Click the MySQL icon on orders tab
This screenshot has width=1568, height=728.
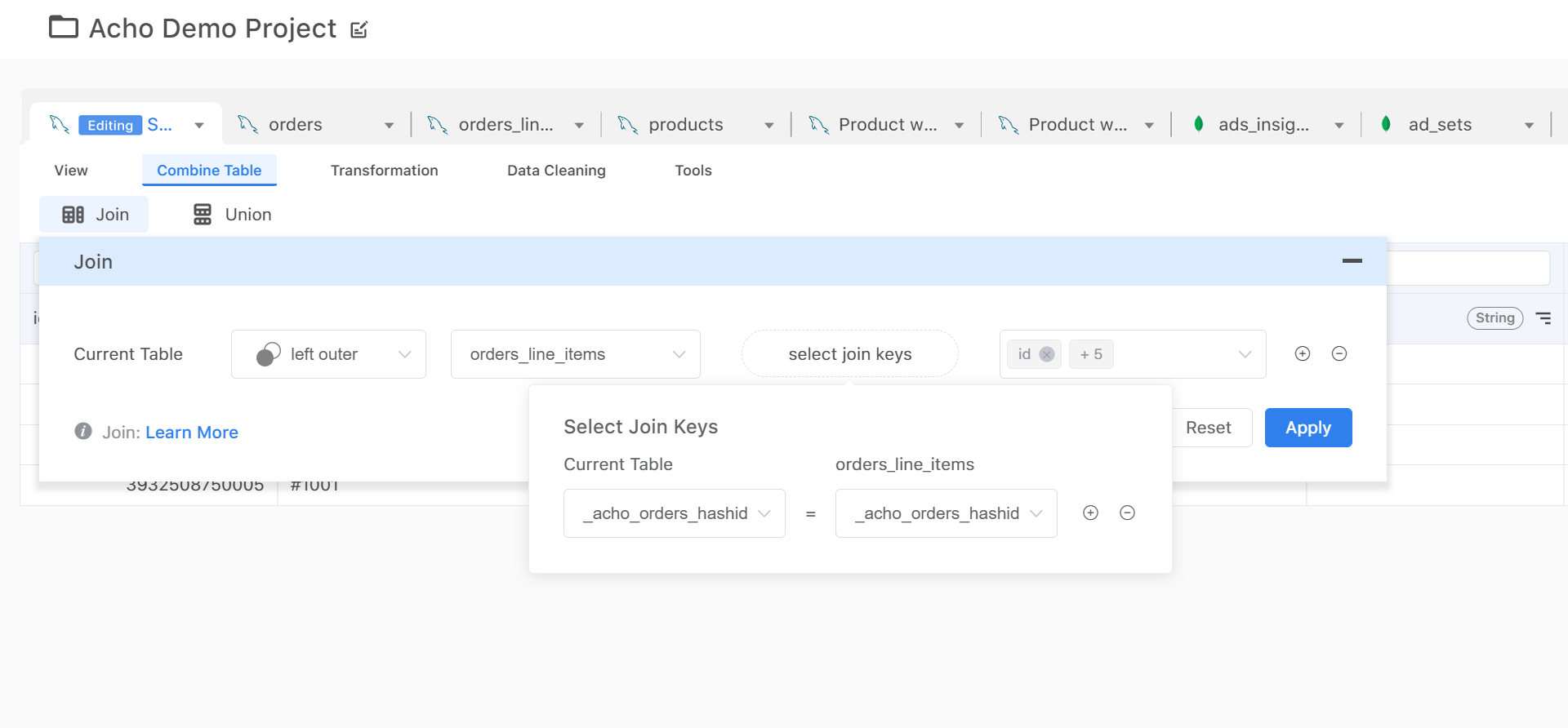[247, 124]
